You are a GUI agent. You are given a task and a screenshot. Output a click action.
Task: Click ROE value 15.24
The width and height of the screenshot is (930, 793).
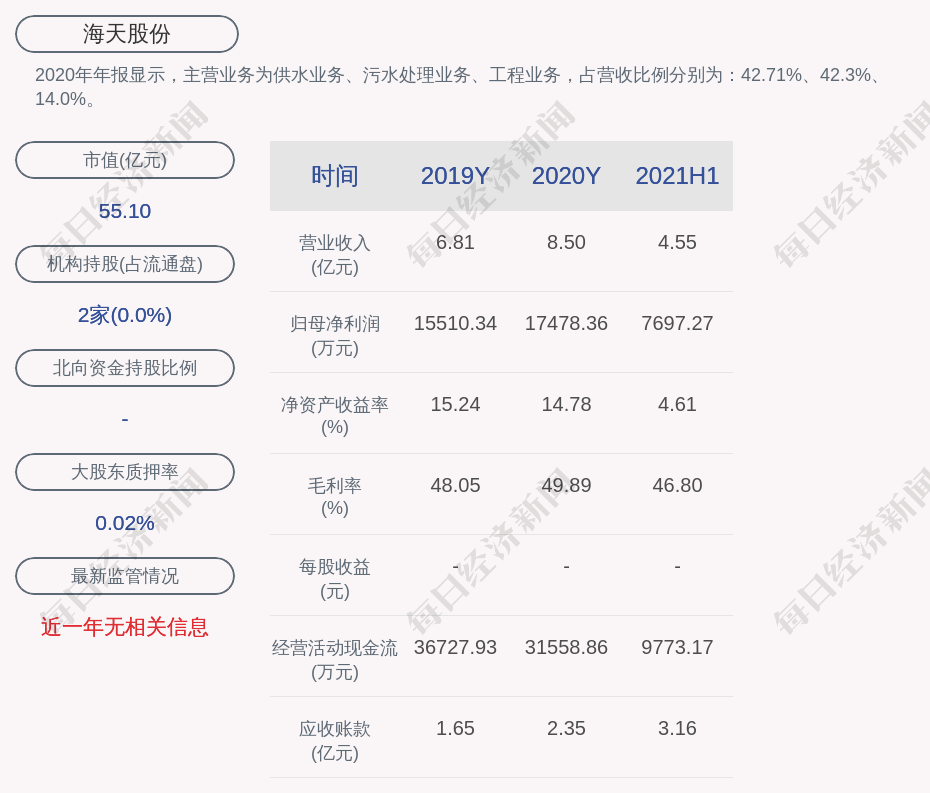(455, 405)
